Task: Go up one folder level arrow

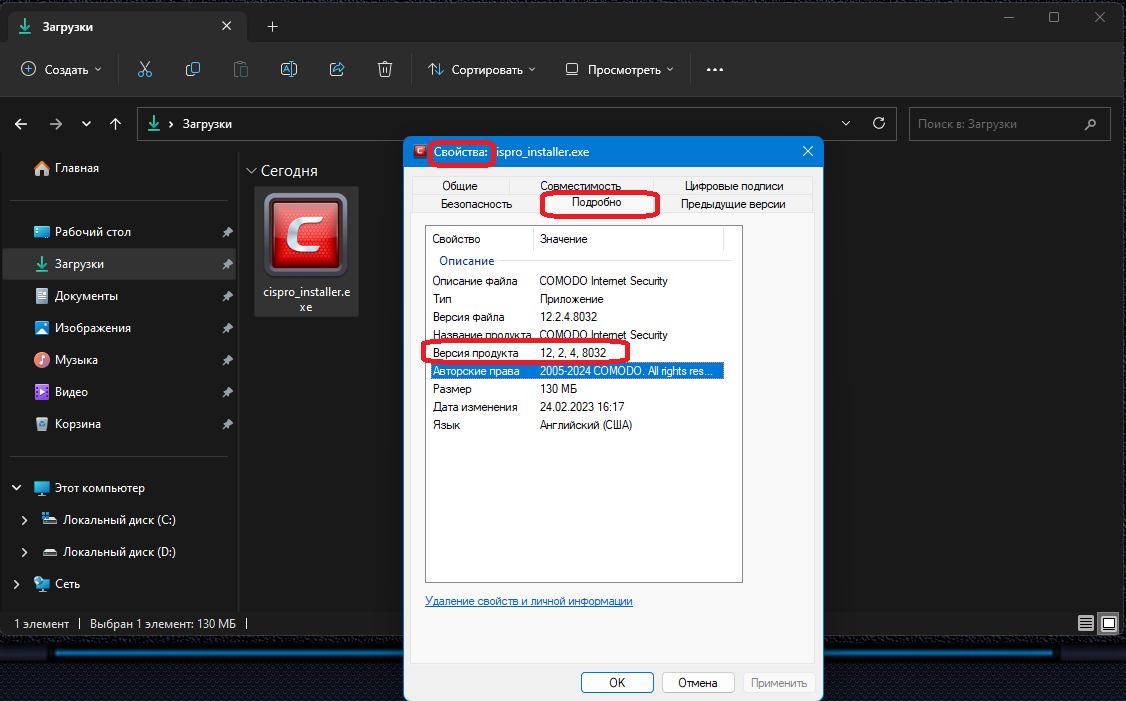Action: [x=116, y=124]
